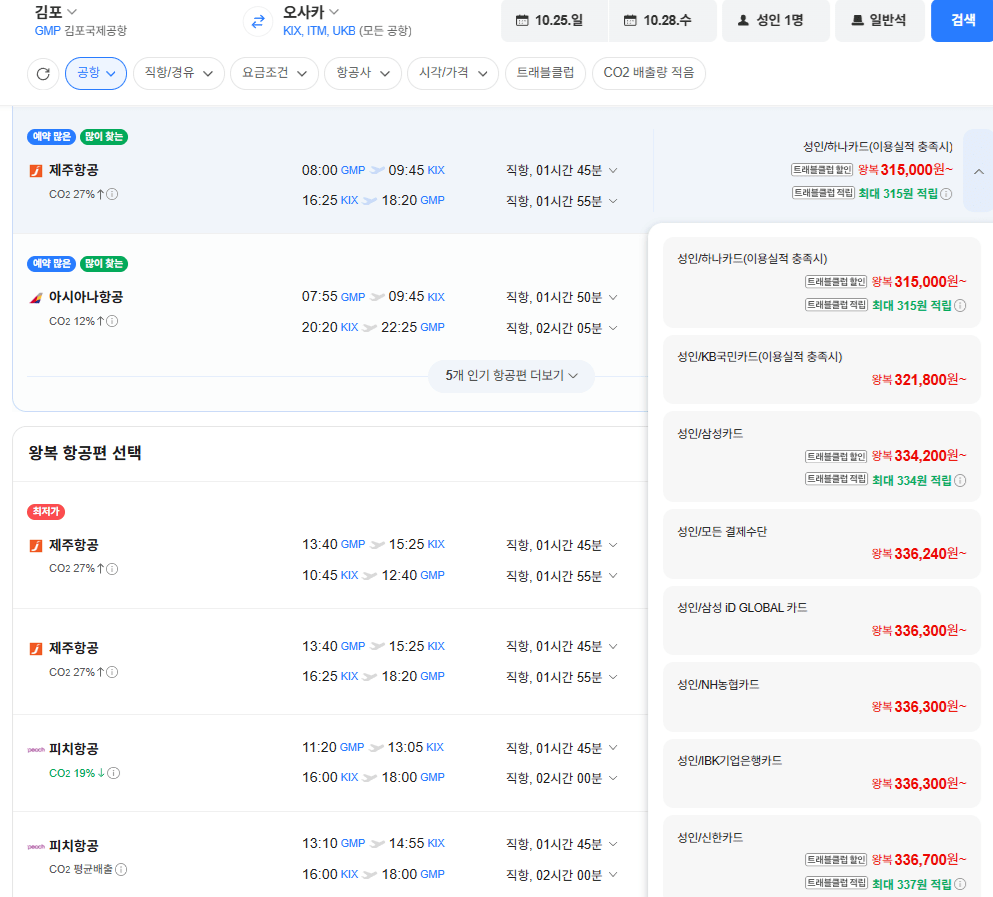Toggle the CO2 배출량 적음 filter
The height and width of the screenshot is (897, 993).
point(648,73)
